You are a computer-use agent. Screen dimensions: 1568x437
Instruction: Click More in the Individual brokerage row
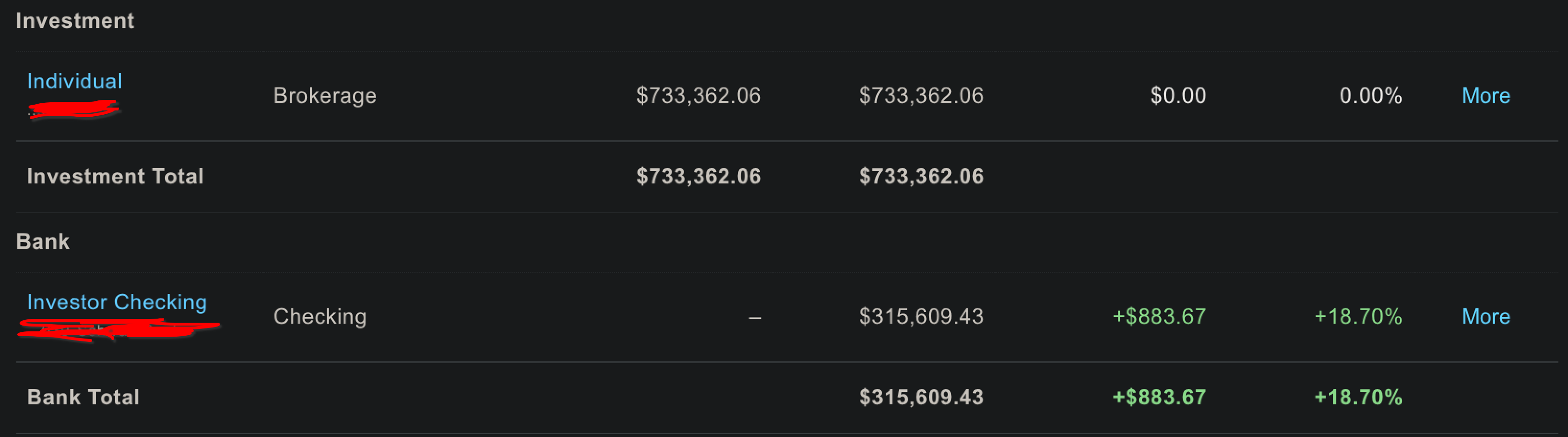(x=1485, y=96)
